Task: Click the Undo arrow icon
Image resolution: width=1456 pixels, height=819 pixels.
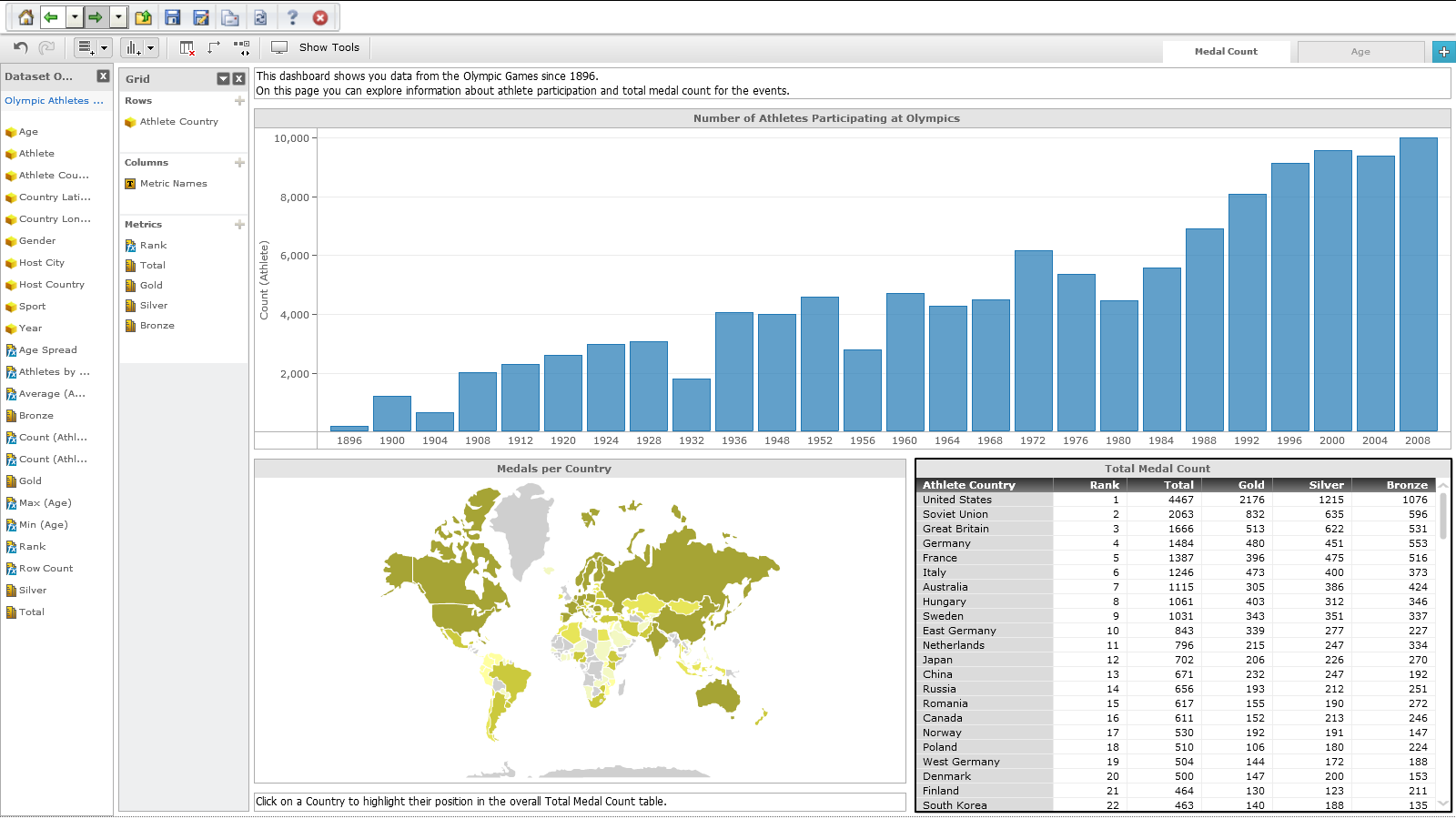Action: pyautogui.click(x=21, y=47)
